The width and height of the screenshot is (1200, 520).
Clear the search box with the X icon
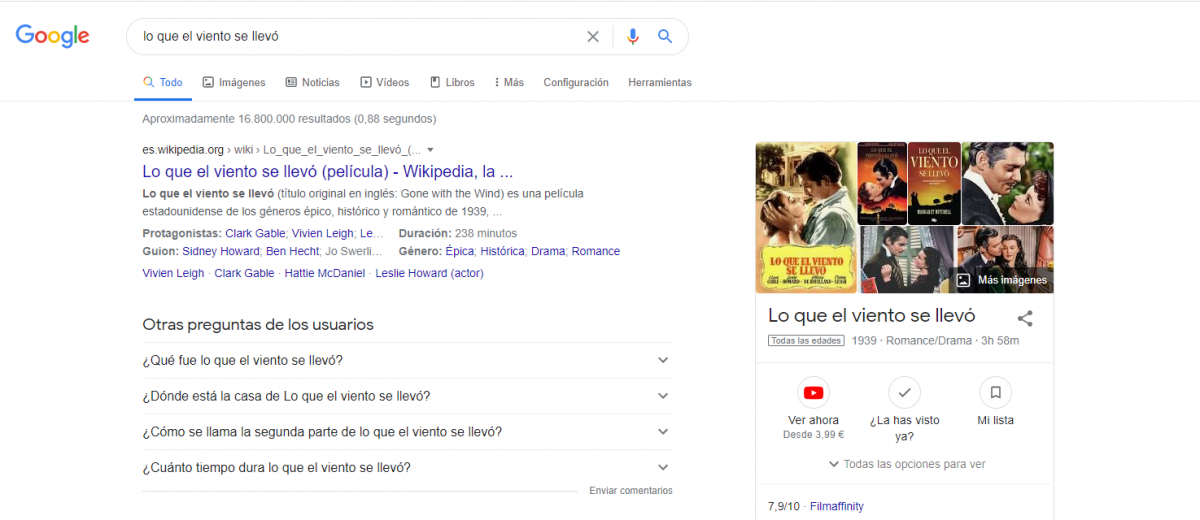coord(593,37)
